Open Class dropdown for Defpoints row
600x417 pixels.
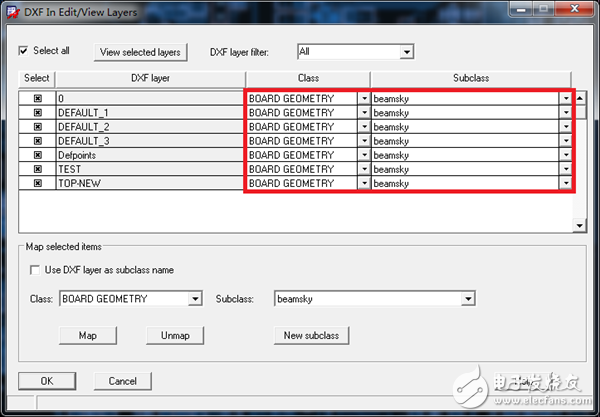(x=364, y=155)
